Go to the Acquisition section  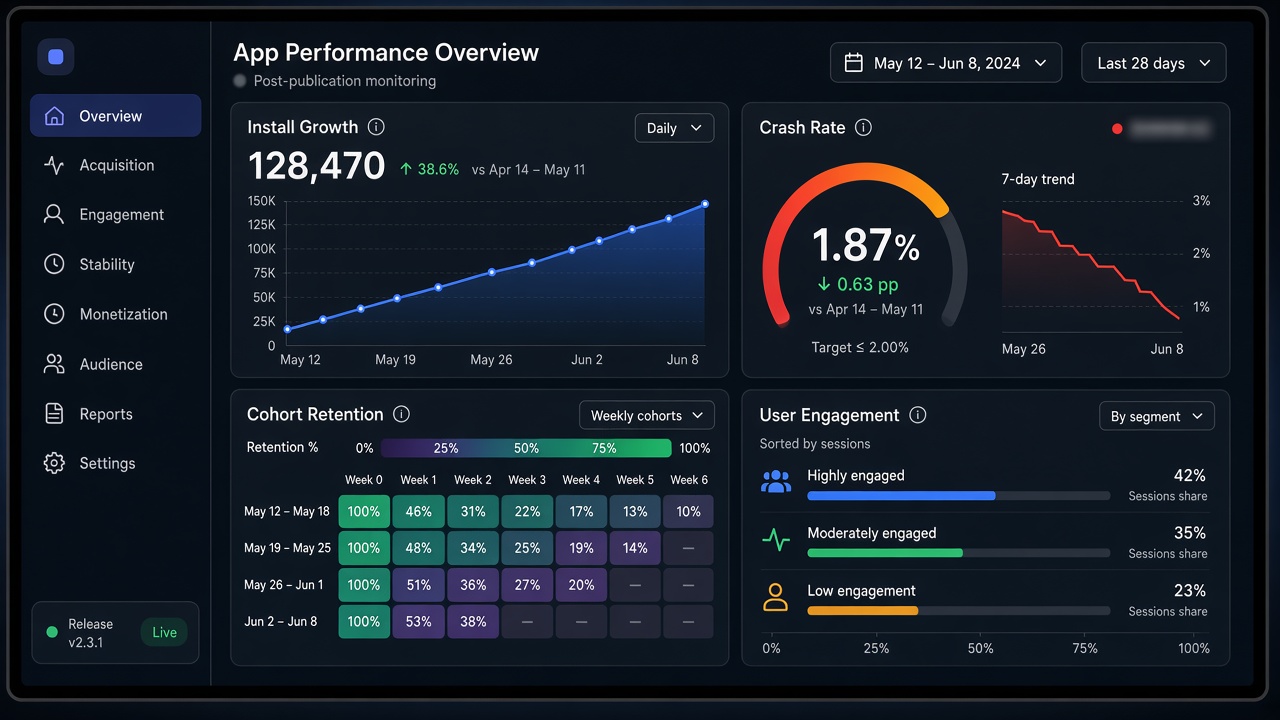[115, 165]
